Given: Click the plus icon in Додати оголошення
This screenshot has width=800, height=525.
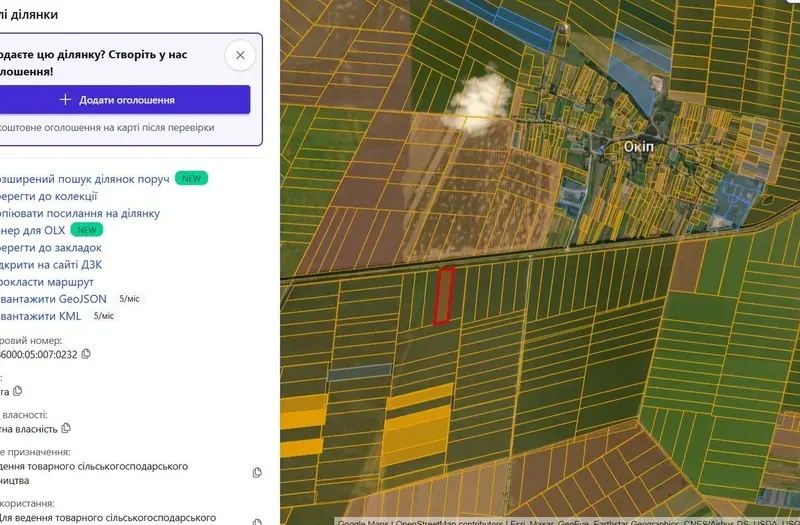Looking at the screenshot, I should [65, 99].
